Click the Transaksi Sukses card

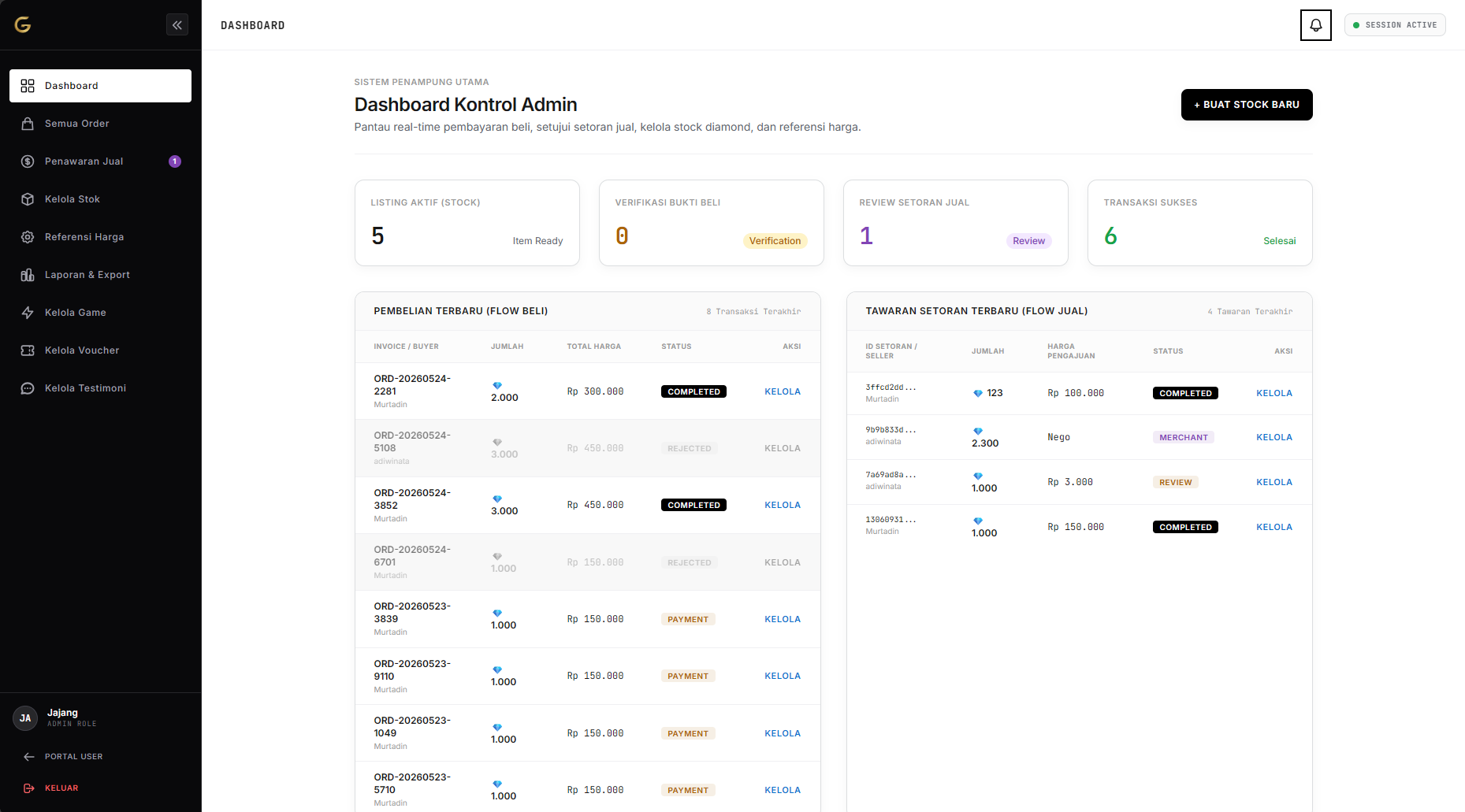(1200, 223)
